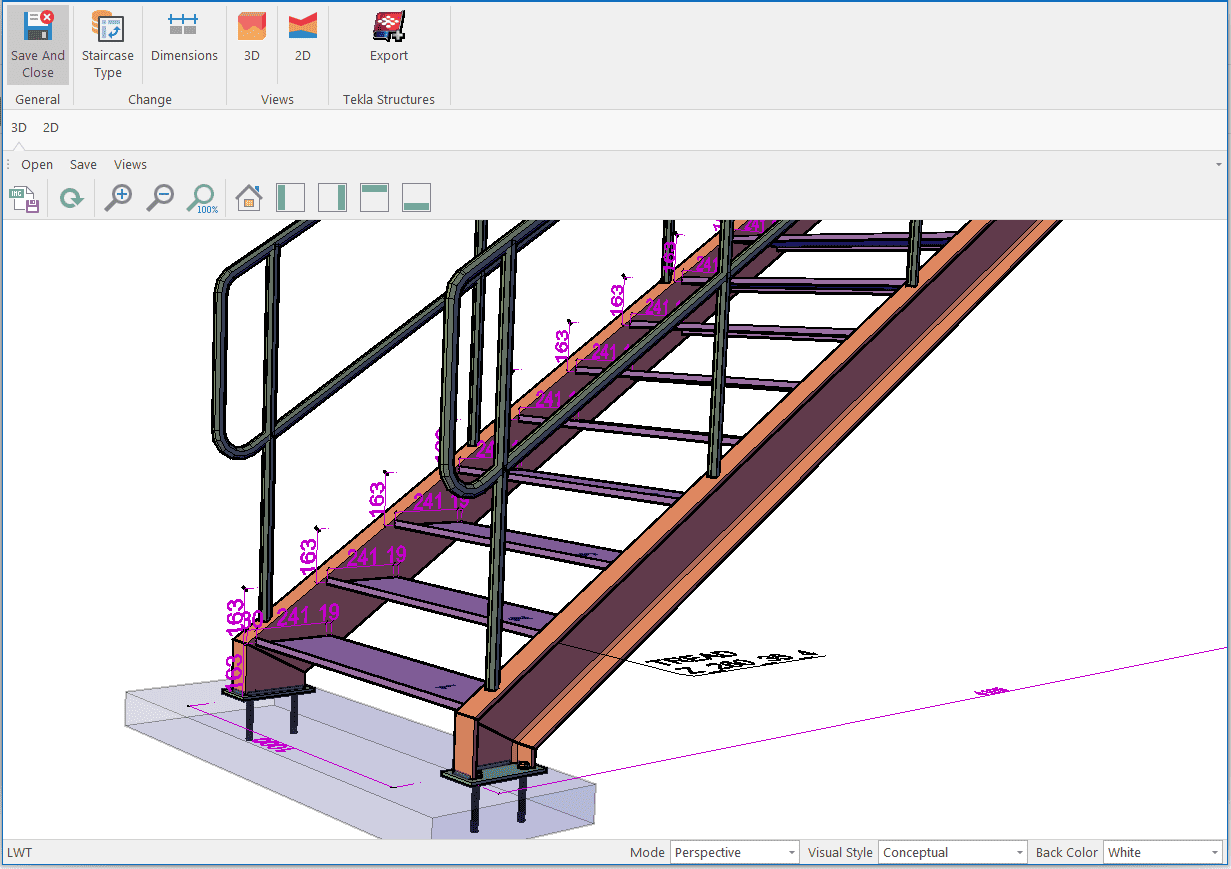
Task: Export model to Tekla Structures
Action: pyautogui.click(x=389, y=40)
